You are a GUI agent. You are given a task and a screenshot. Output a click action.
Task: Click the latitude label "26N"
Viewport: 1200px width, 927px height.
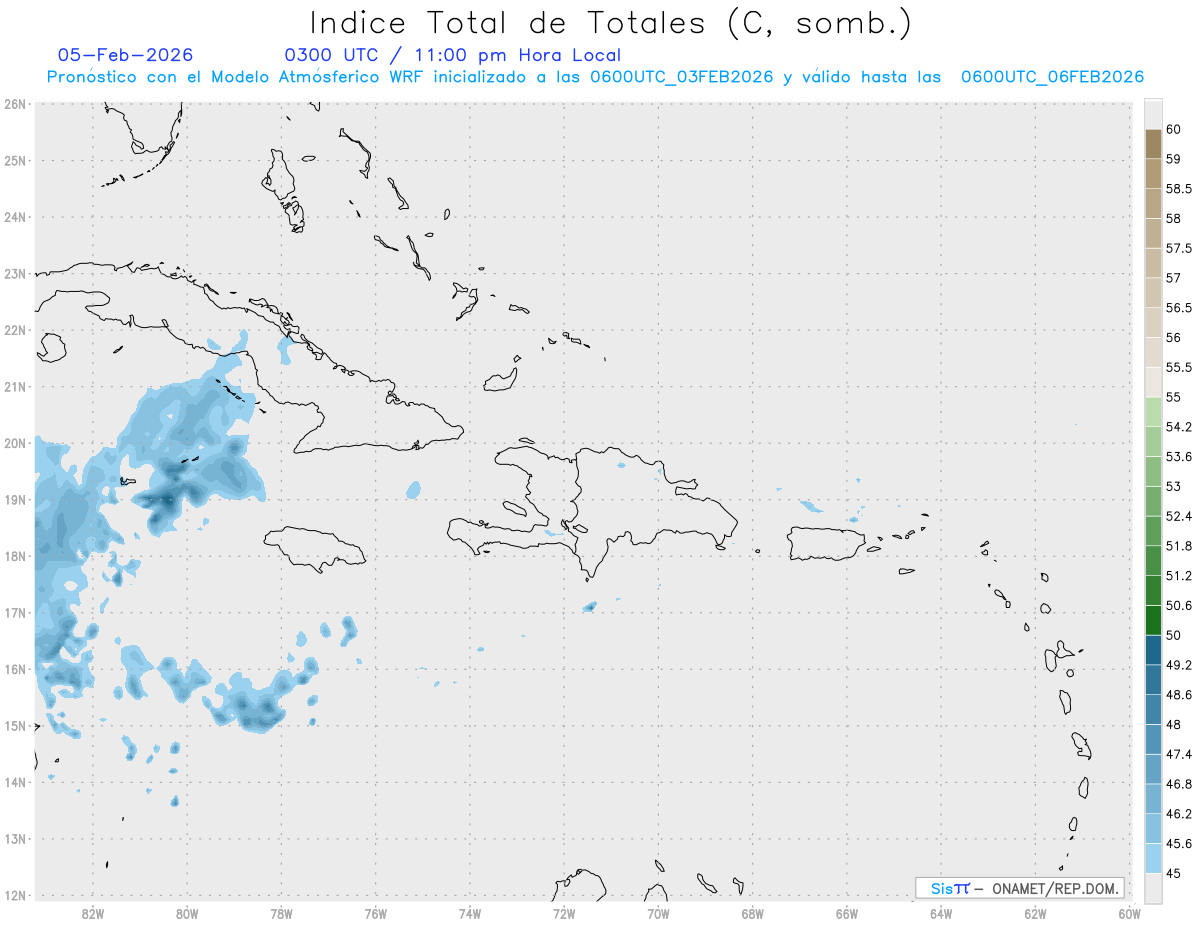pyautogui.click(x=15, y=104)
